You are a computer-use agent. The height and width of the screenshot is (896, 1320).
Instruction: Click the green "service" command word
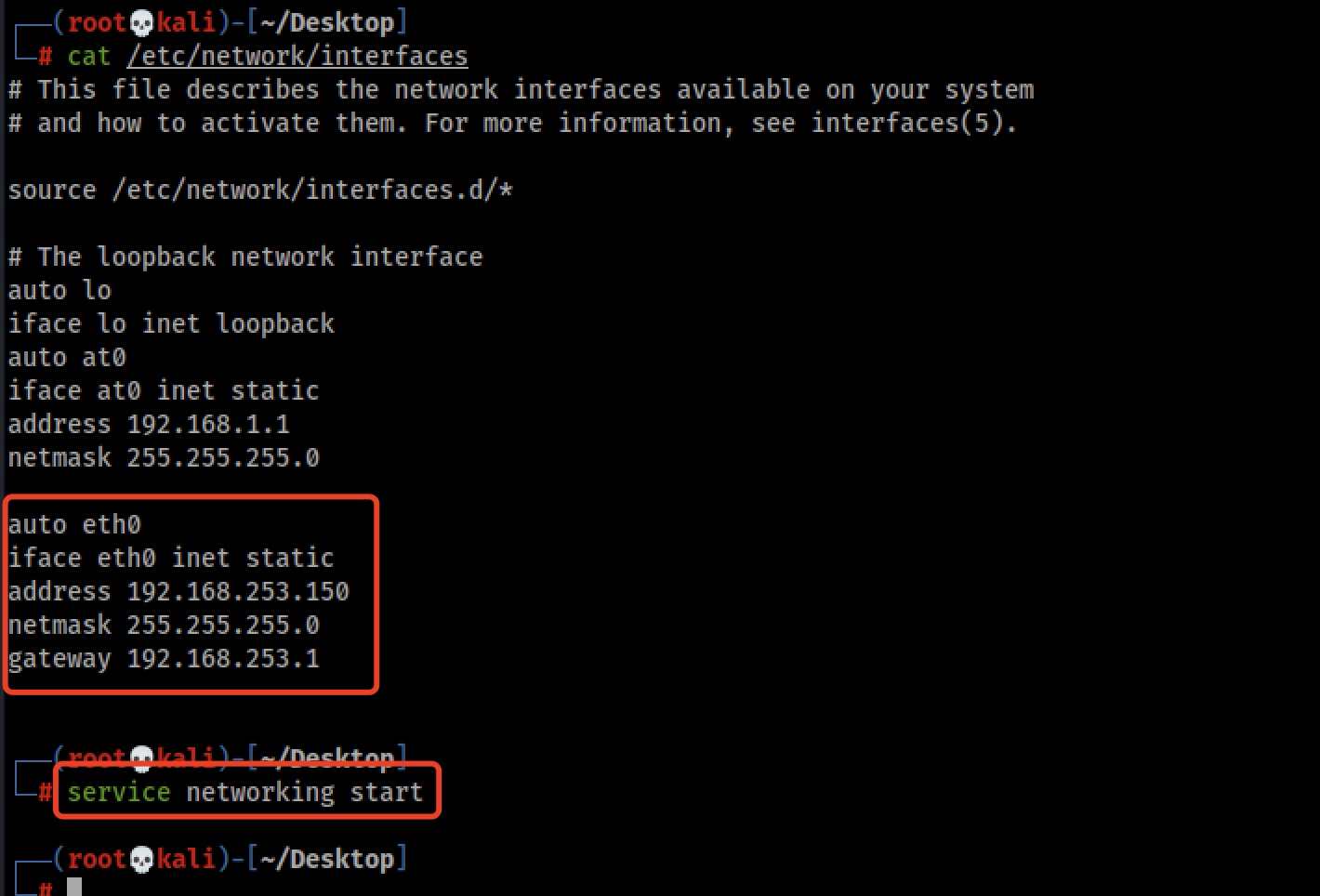[118, 792]
